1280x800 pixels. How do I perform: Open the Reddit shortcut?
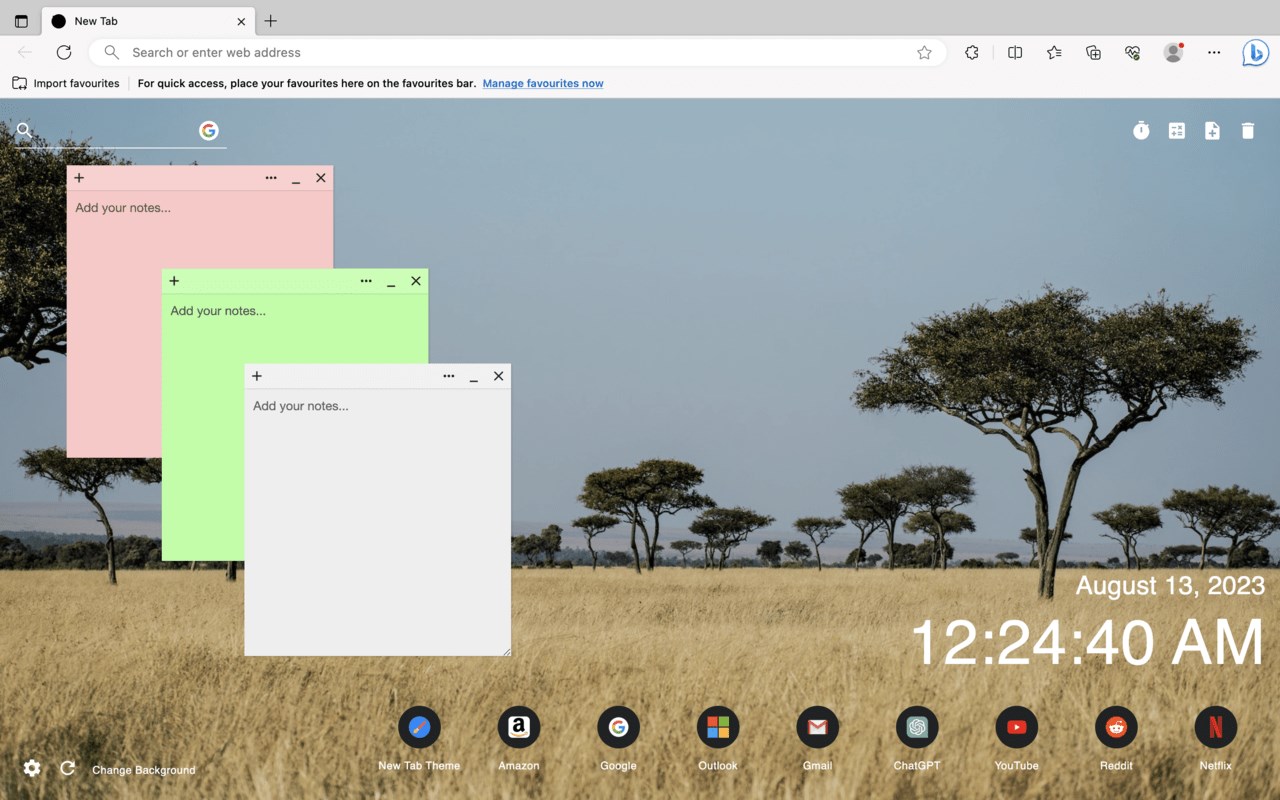1116,727
